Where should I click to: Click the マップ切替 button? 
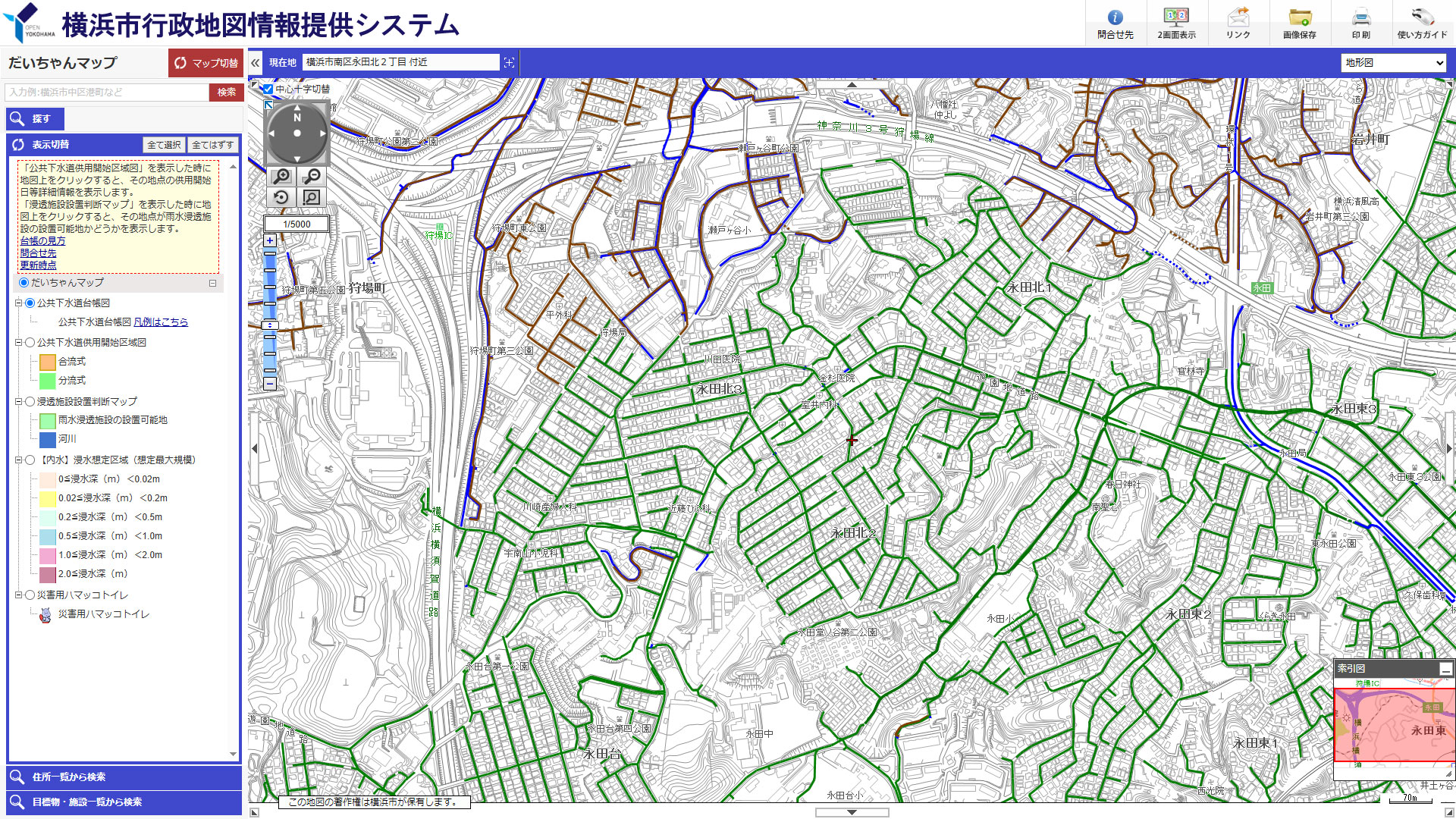tap(206, 63)
